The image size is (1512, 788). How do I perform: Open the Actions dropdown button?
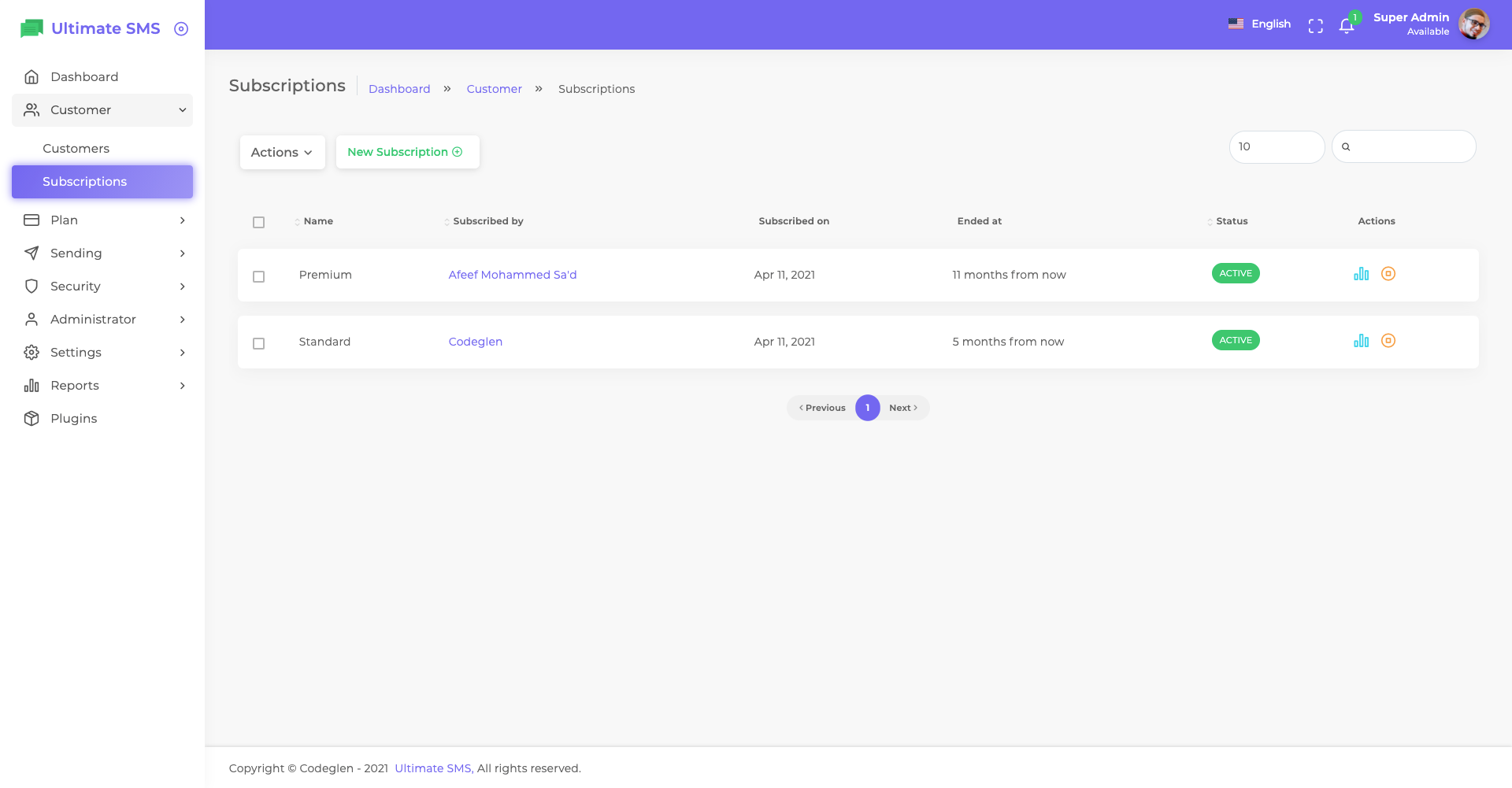[282, 152]
